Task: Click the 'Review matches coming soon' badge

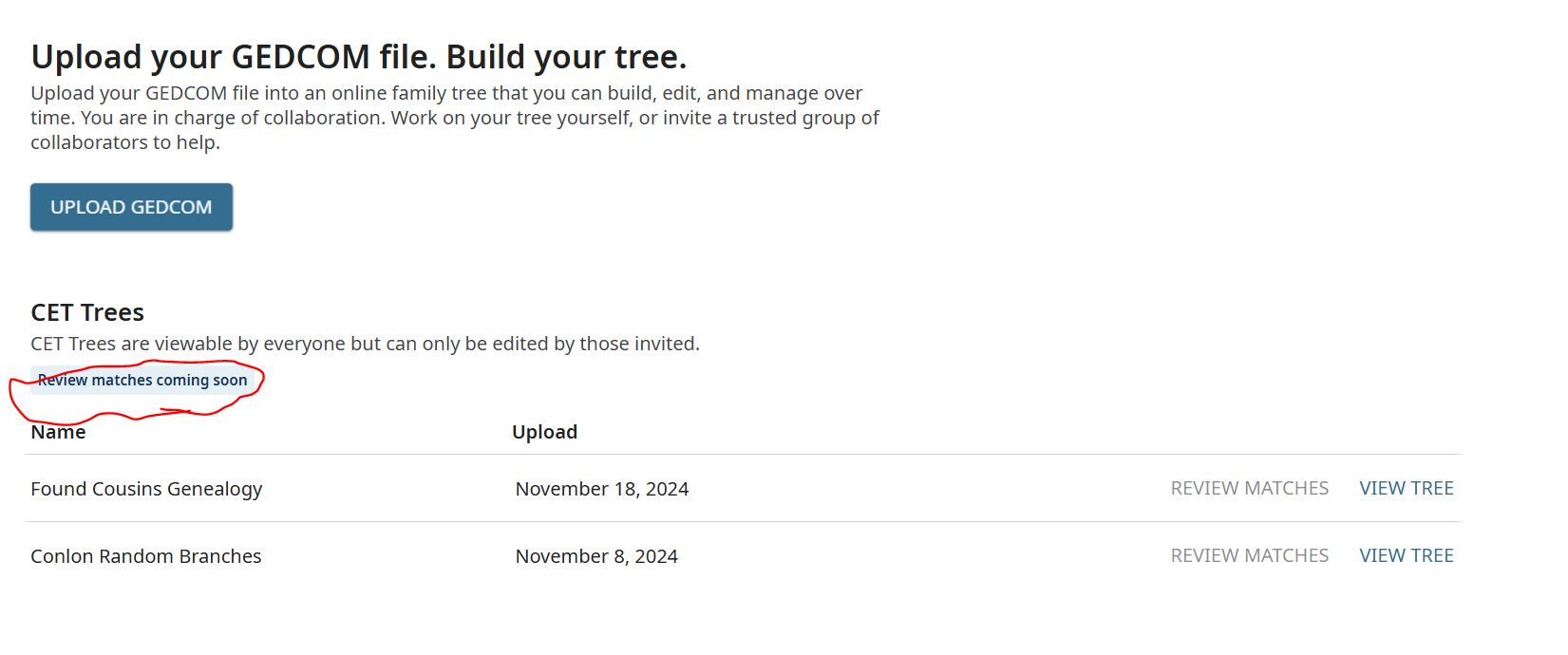Action: click(142, 380)
